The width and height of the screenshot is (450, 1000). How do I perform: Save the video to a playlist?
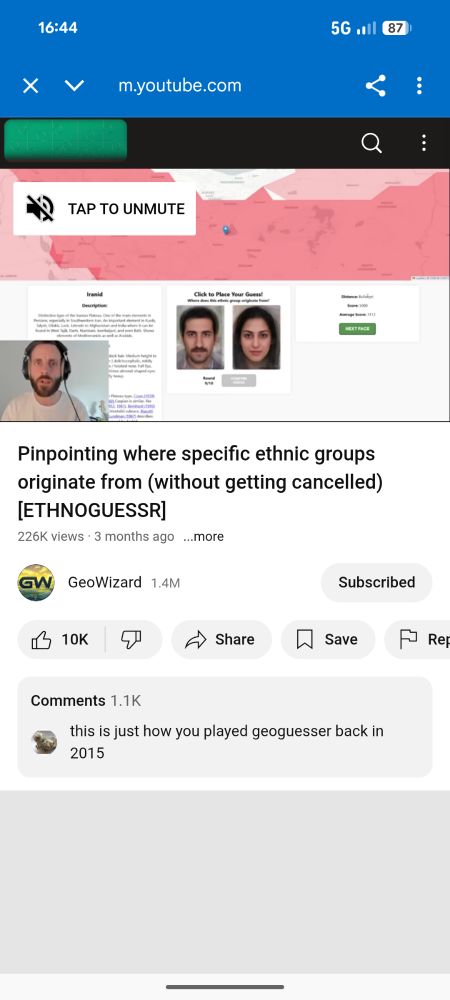[328, 639]
